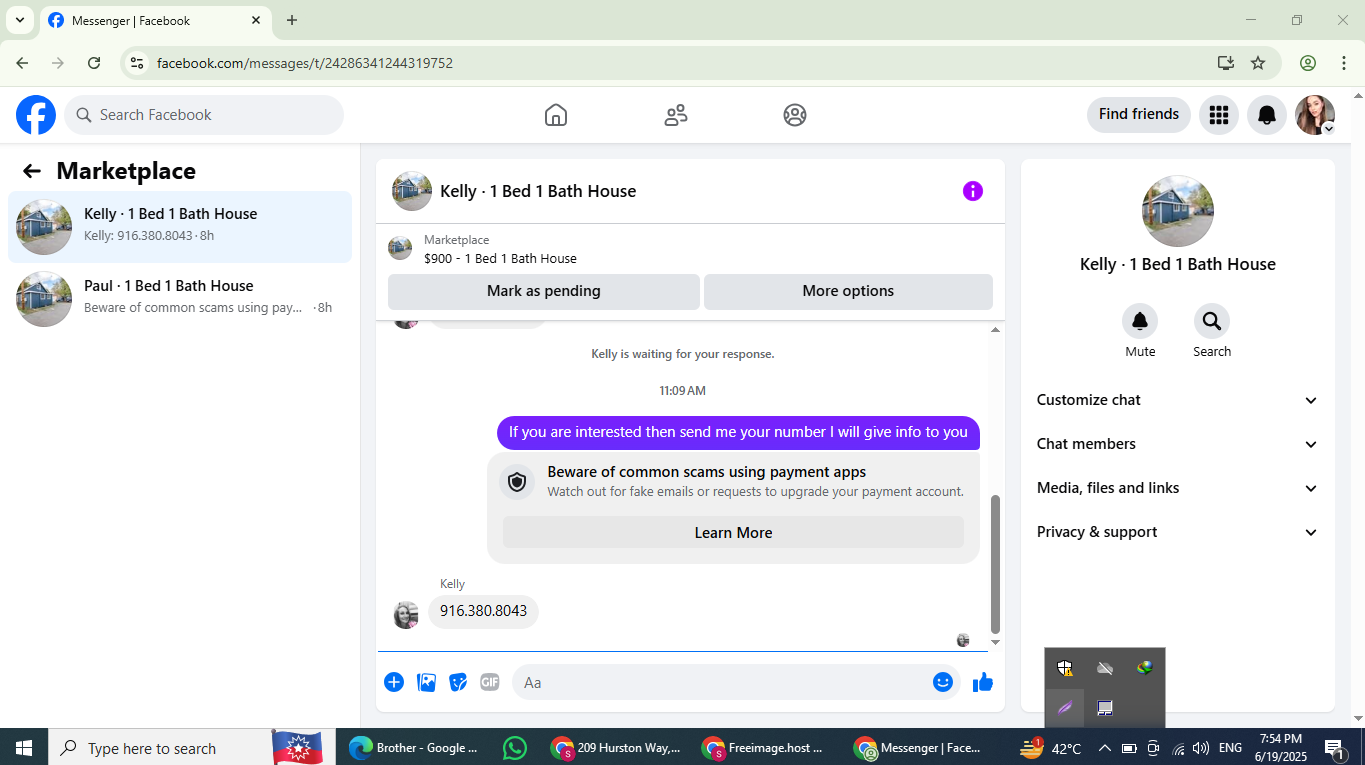
Task: Click the Aa message input box
Action: (x=734, y=682)
